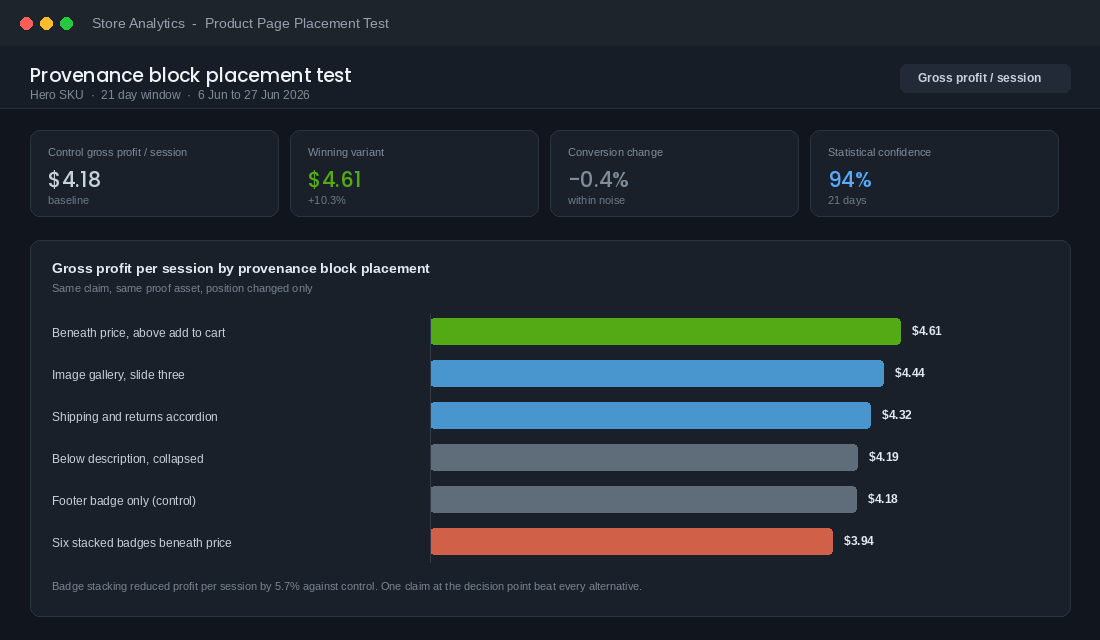Click the green maximize window button
The image size is (1100, 640).
[x=67, y=24]
